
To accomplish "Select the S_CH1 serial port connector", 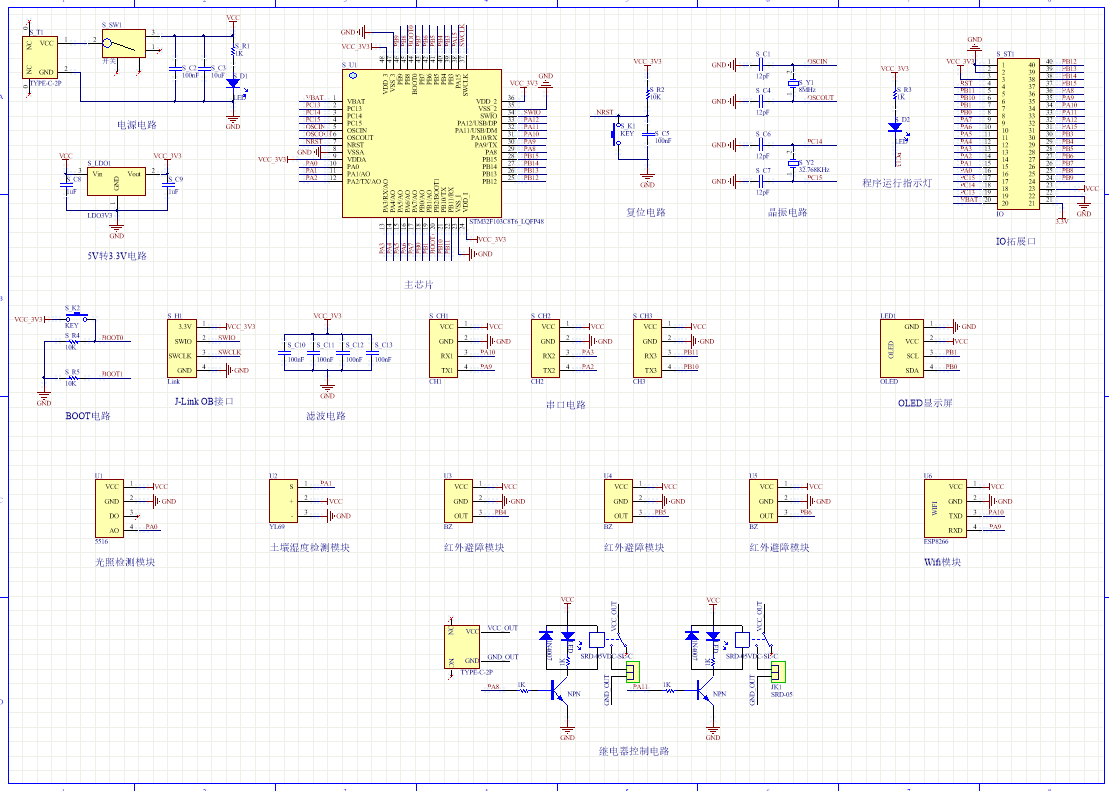I will coord(443,348).
